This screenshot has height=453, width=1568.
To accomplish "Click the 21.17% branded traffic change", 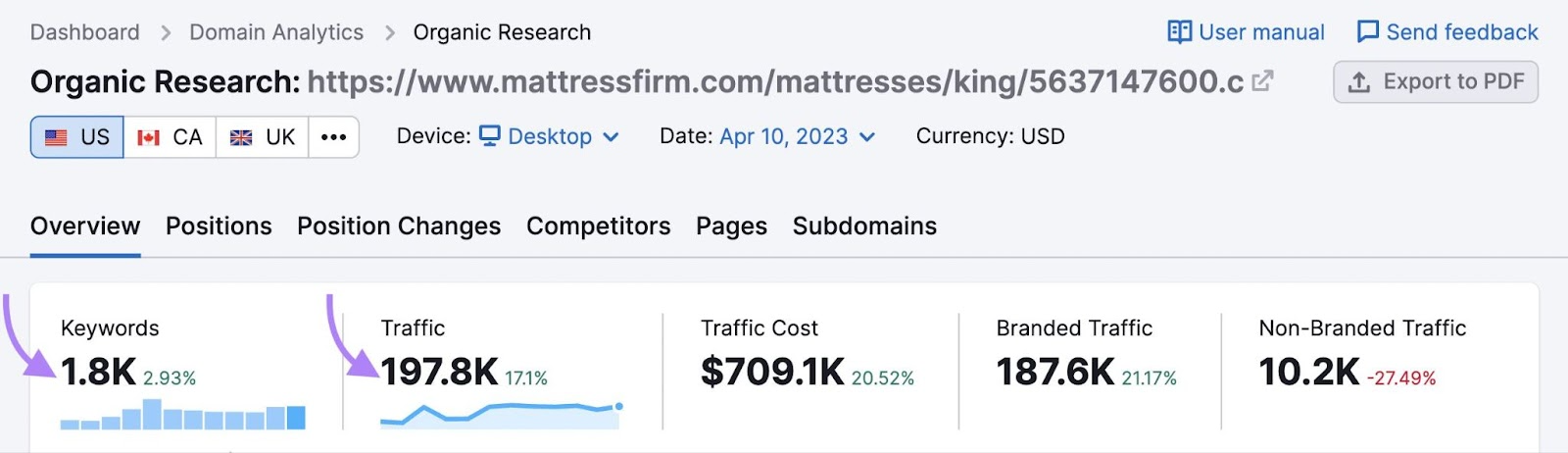I will tap(1150, 378).
